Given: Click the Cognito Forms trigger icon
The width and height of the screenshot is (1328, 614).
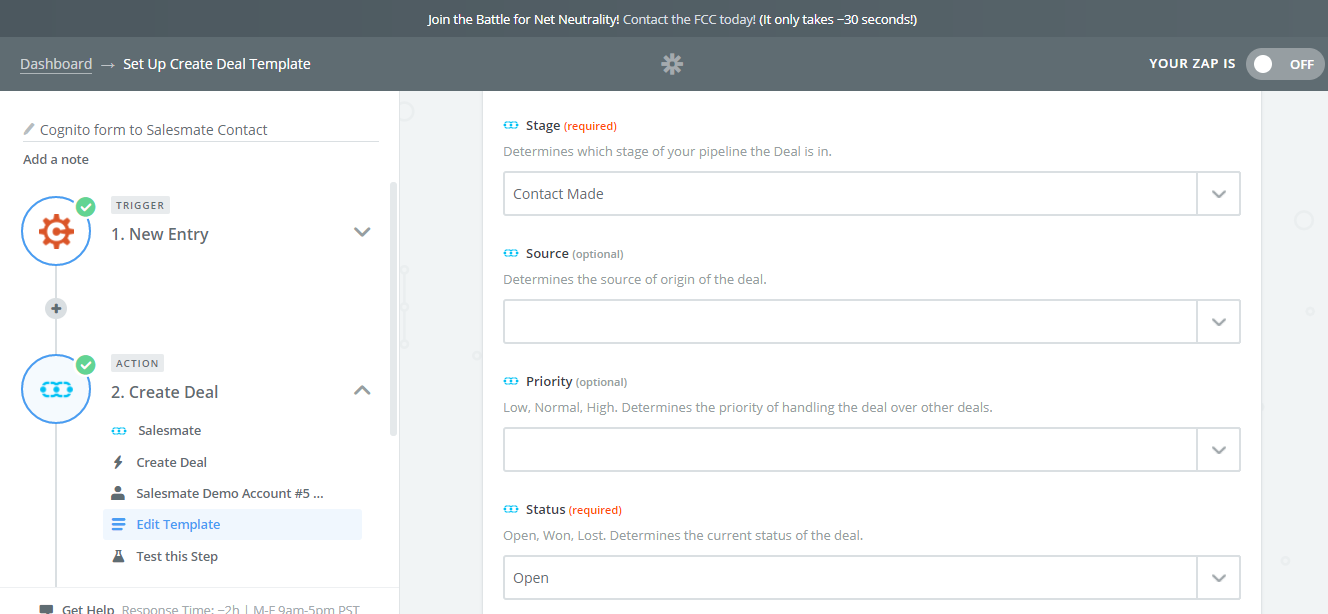Looking at the screenshot, I should pyautogui.click(x=56, y=231).
